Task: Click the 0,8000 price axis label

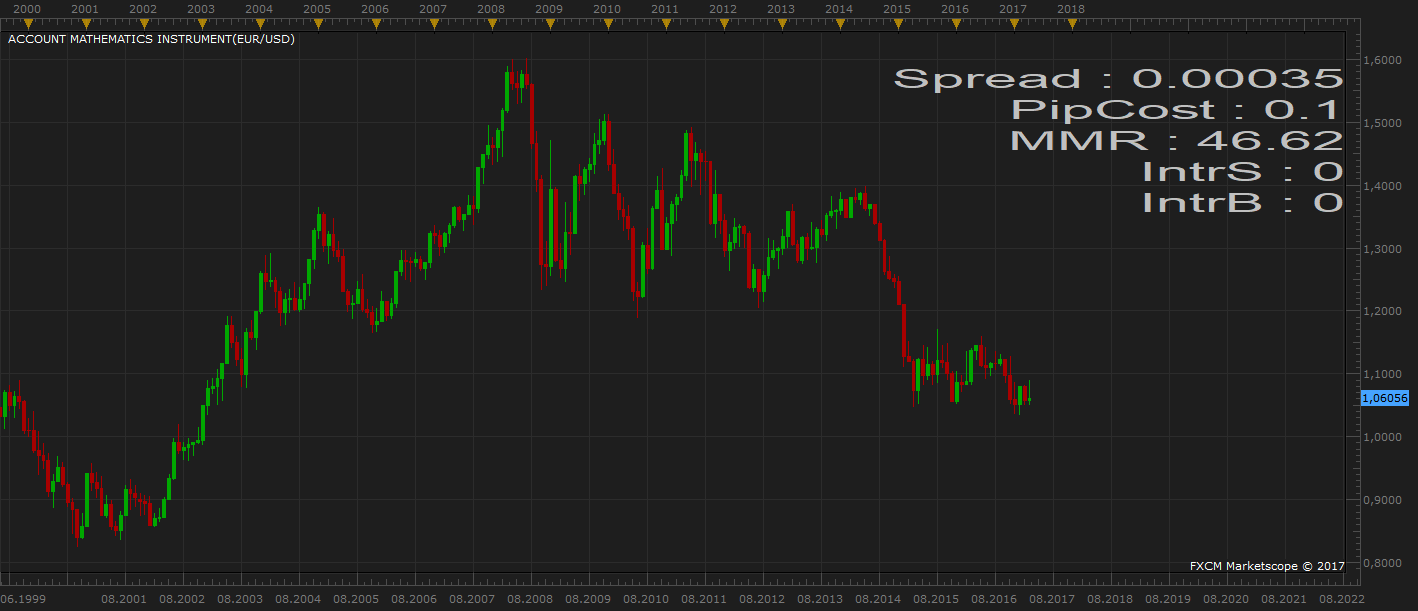Action: [x=1381, y=563]
